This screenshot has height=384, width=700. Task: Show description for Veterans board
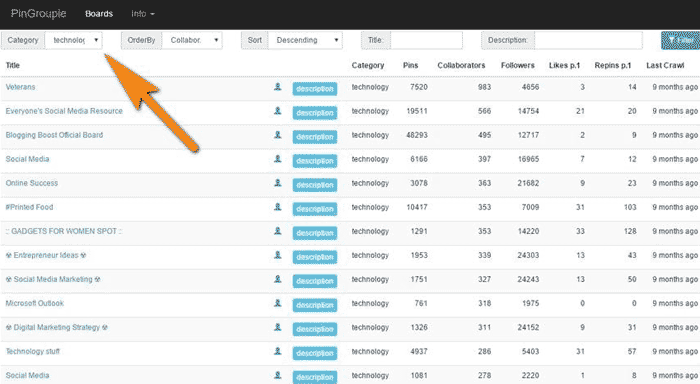pyautogui.click(x=315, y=89)
